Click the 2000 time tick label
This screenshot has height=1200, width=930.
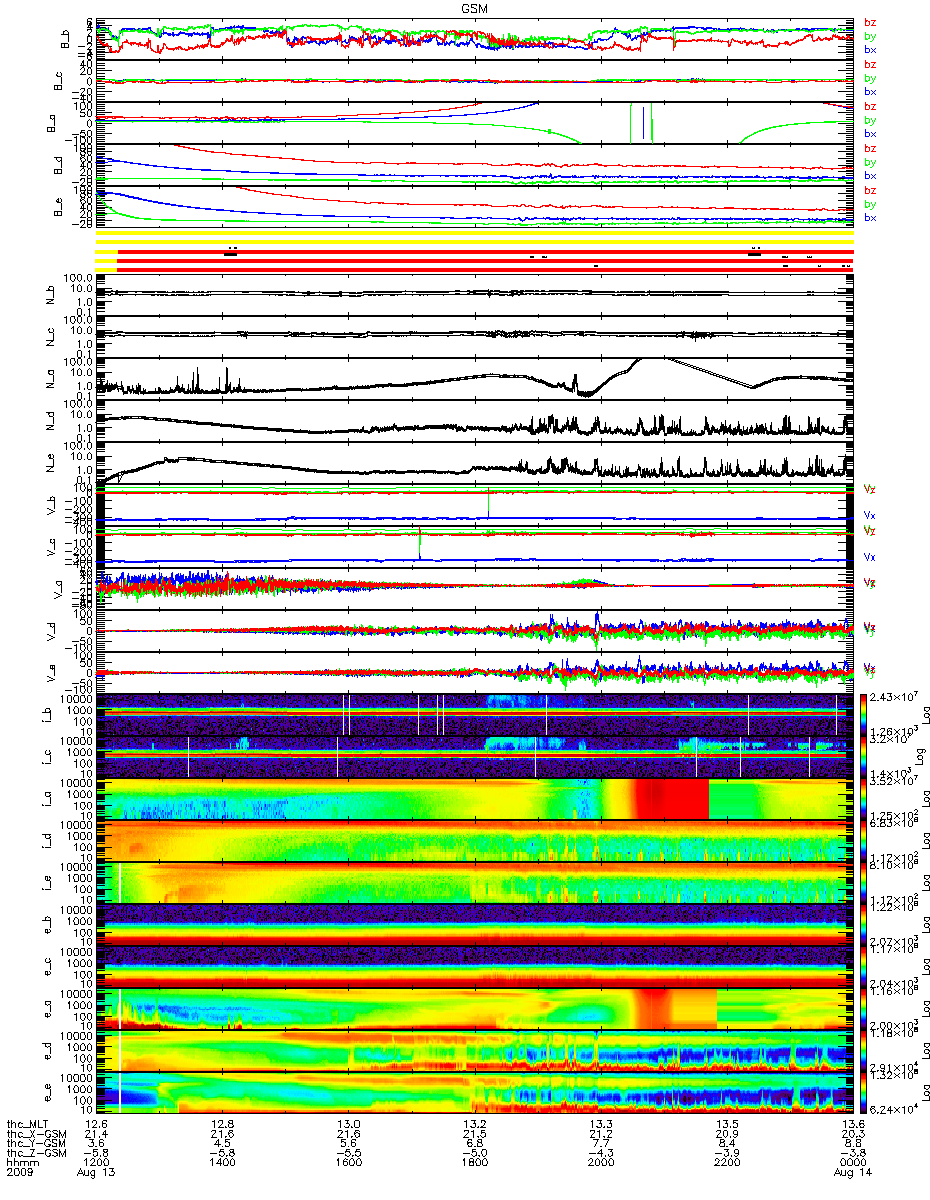point(600,1163)
